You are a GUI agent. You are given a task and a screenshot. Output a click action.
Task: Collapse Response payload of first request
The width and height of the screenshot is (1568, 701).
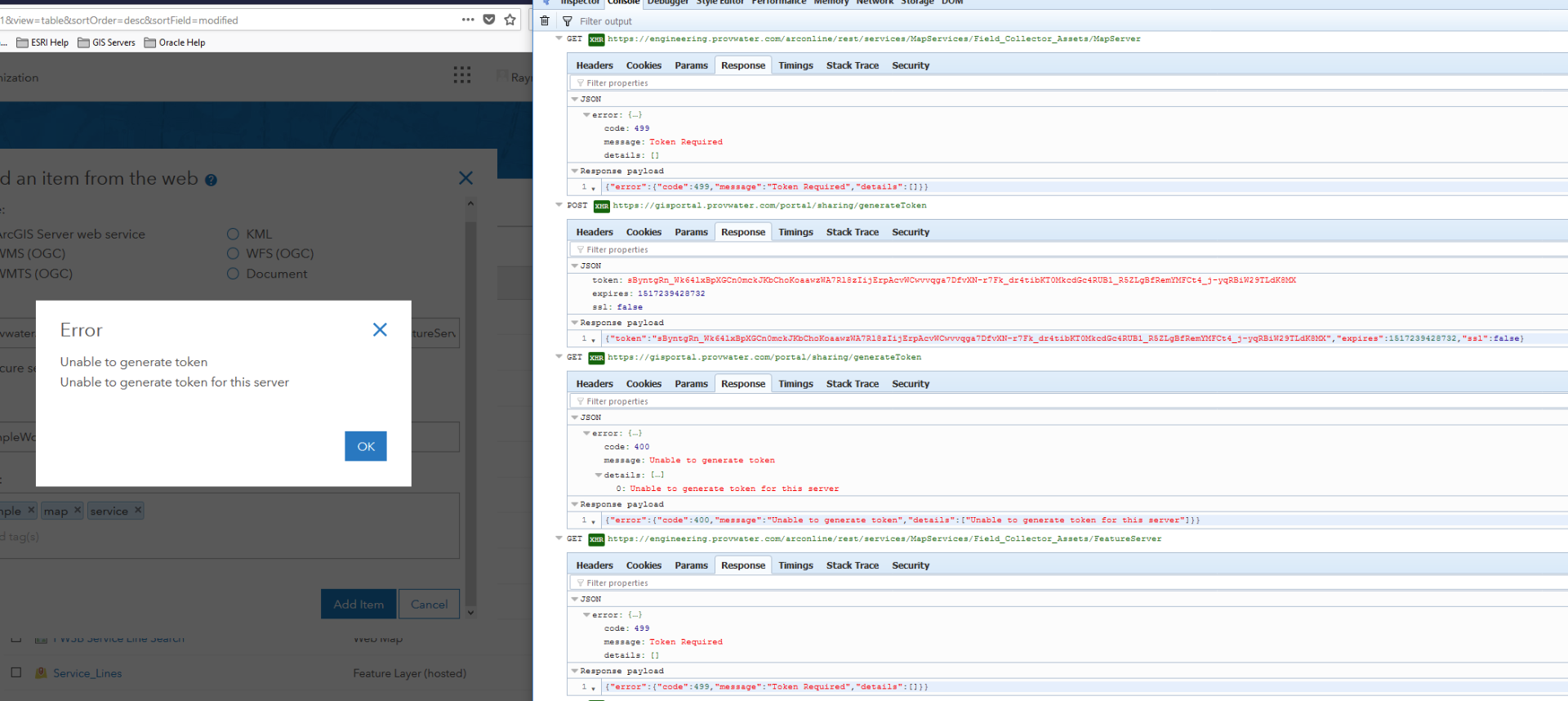pos(574,171)
